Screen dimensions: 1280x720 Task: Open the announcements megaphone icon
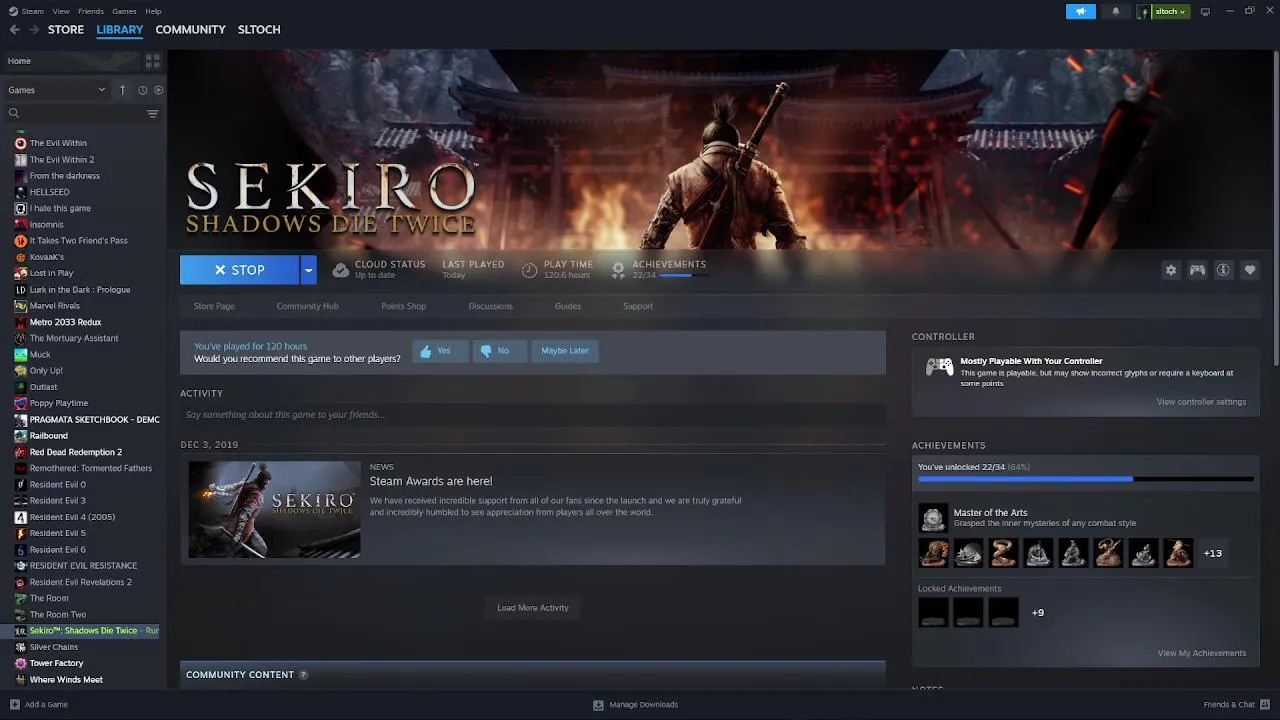coord(1080,11)
